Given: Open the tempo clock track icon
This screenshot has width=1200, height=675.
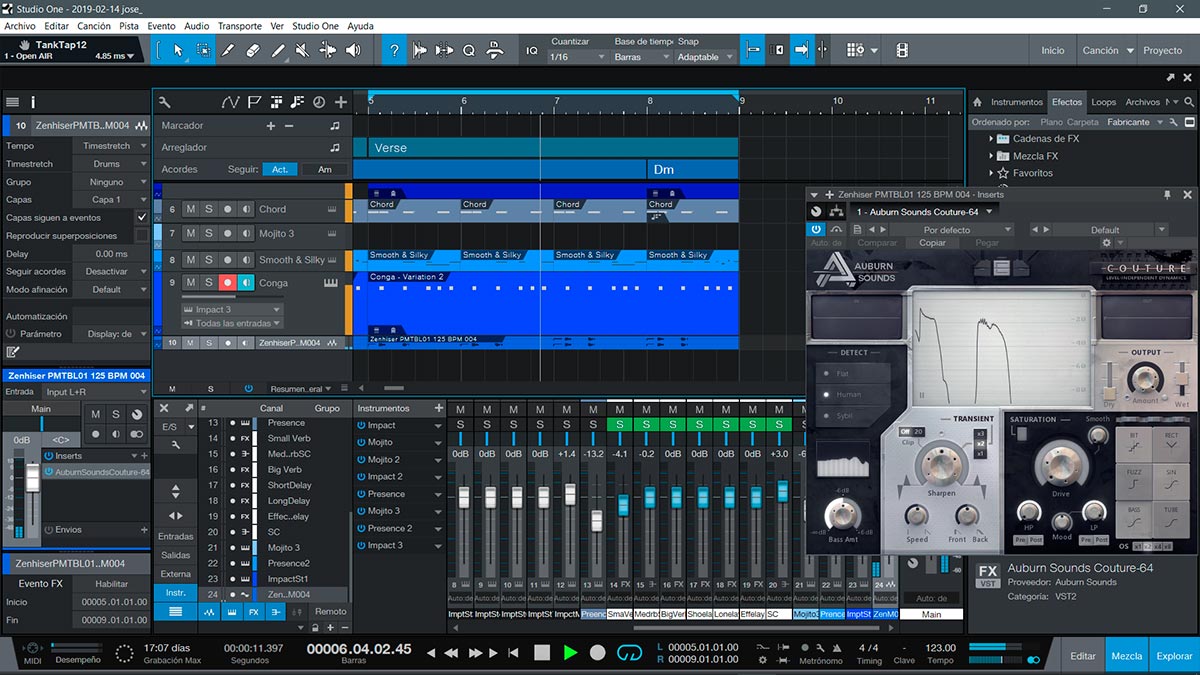Looking at the screenshot, I should pyautogui.click(x=319, y=102).
